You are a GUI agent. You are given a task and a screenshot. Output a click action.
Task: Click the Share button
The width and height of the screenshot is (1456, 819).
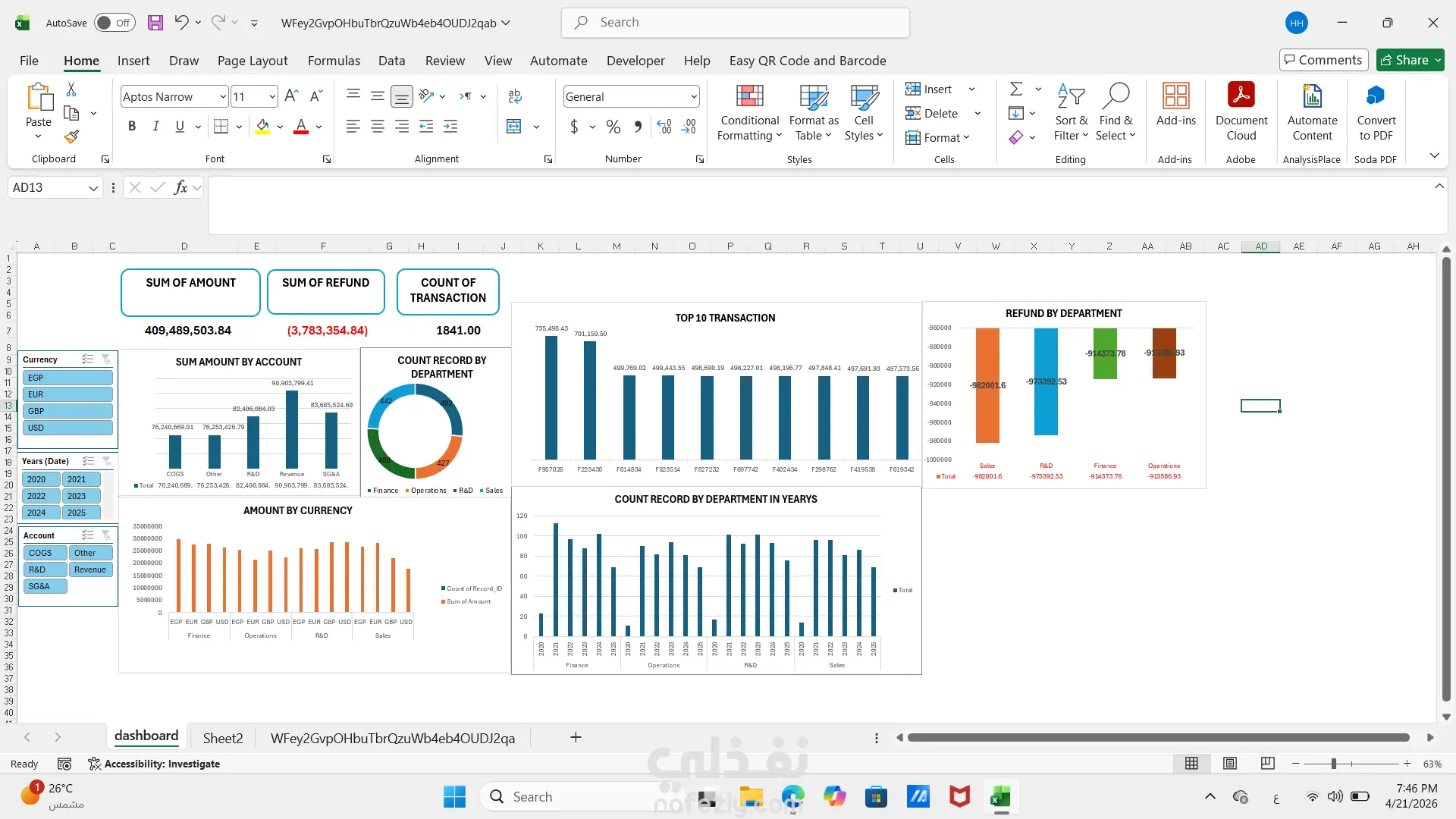click(x=1410, y=60)
